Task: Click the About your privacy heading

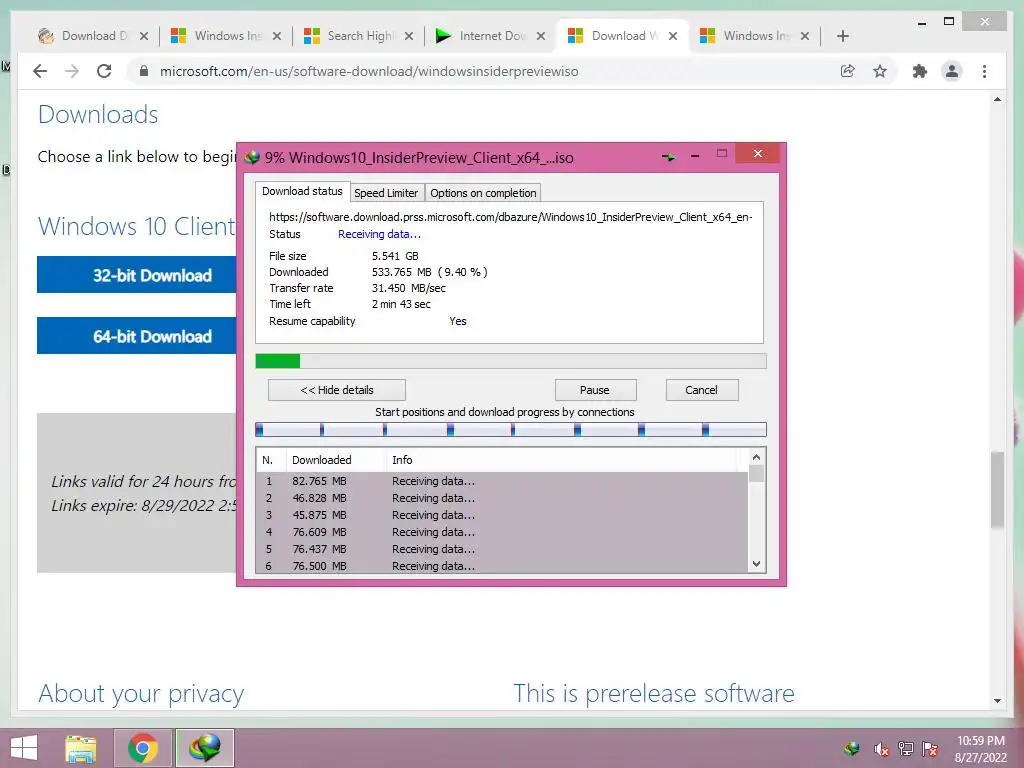Action: 141,693
